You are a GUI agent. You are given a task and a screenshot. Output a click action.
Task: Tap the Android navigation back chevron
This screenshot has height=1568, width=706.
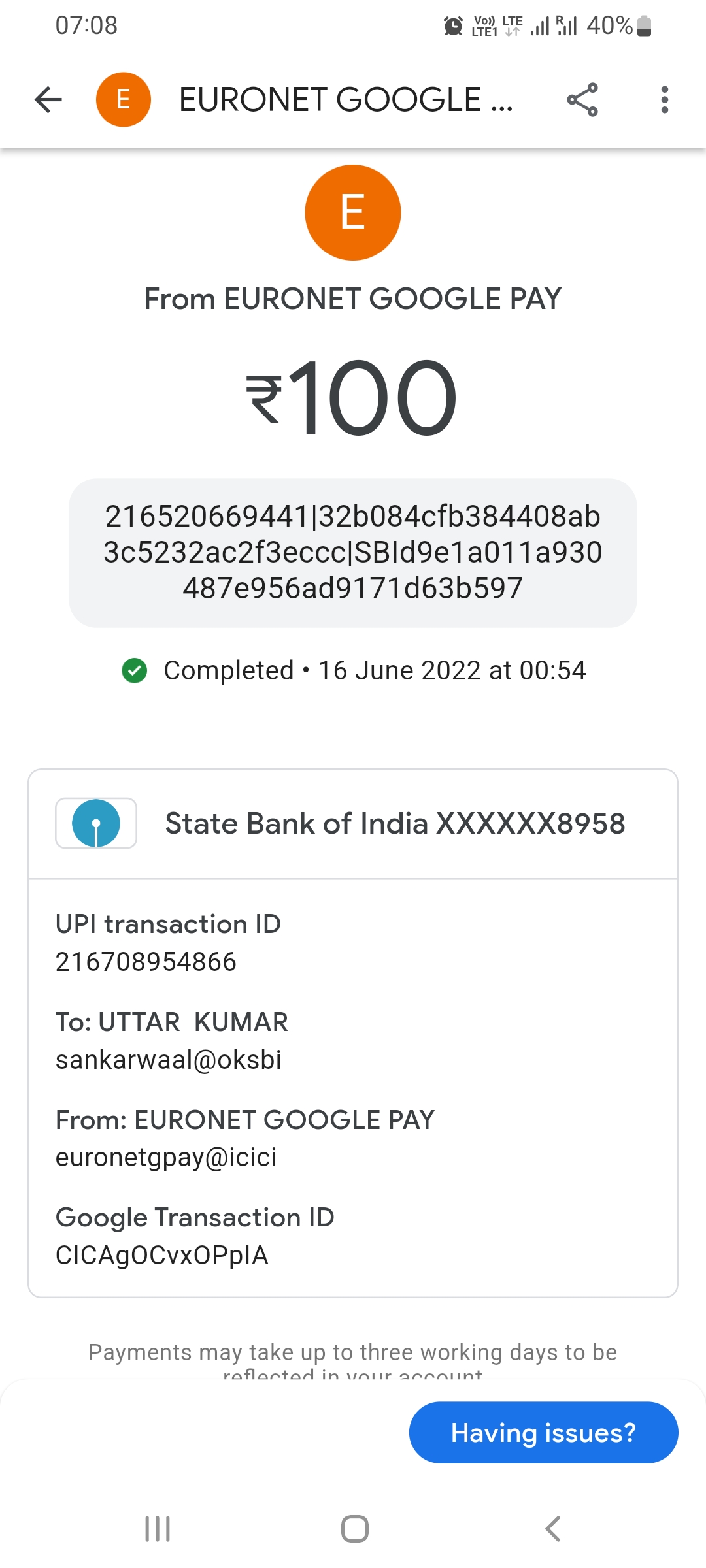click(552, 1529)
